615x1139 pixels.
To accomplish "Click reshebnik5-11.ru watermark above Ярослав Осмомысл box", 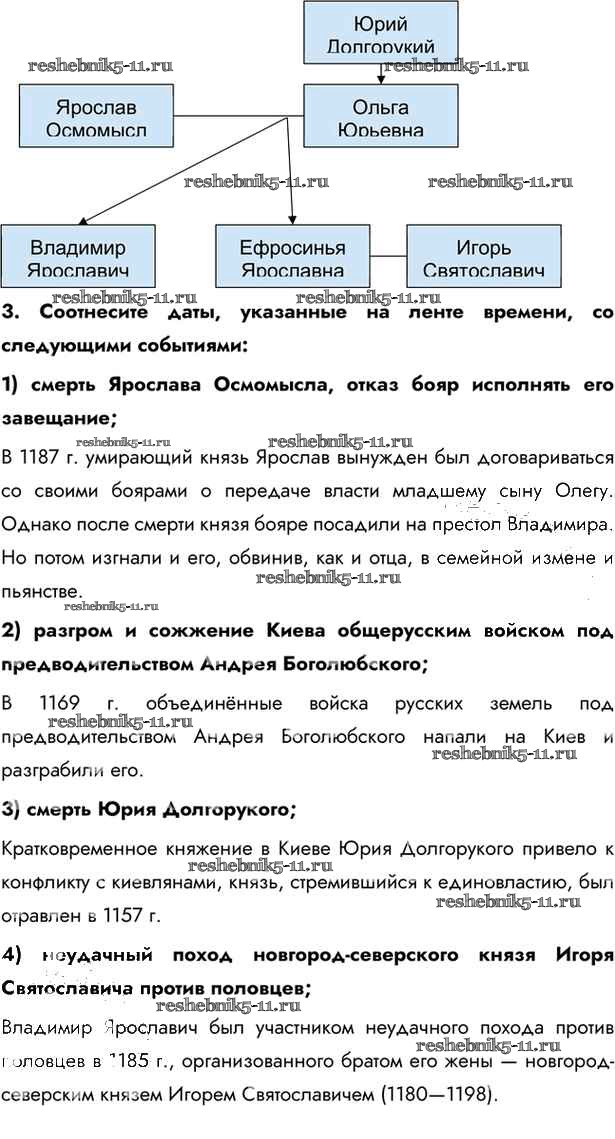I will coord(101,66).
